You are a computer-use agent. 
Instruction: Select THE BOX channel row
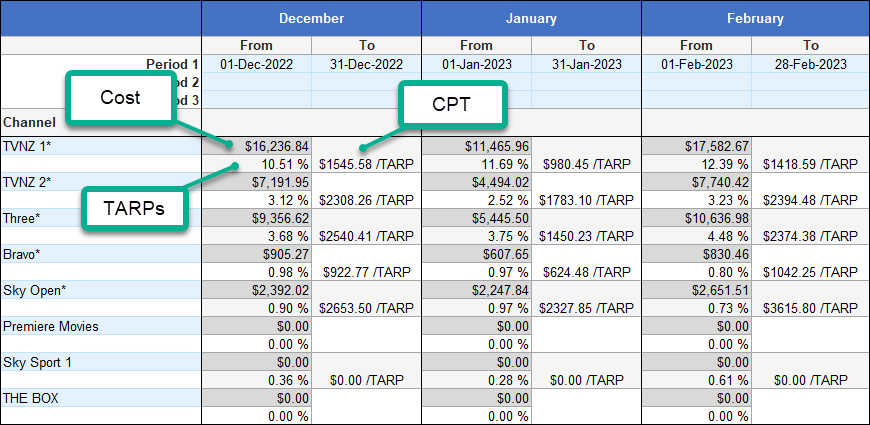tap(100, 398)
